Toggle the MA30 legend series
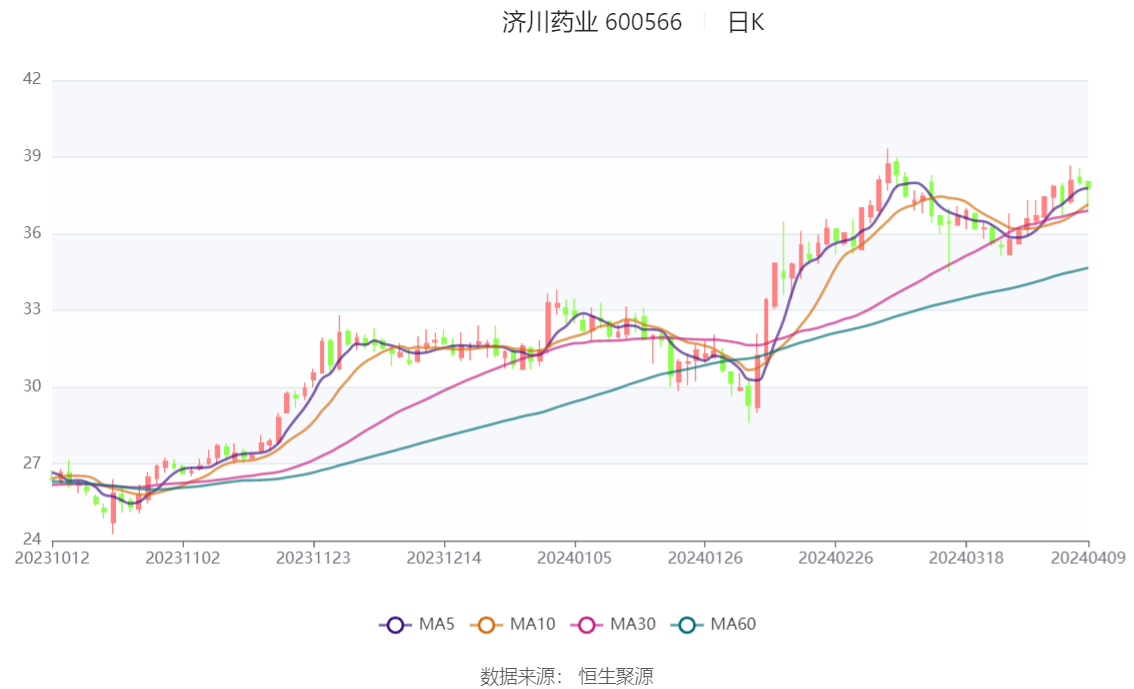Image resolution: width=1134 pixels, height=689 pixels. tap(613, 624)
